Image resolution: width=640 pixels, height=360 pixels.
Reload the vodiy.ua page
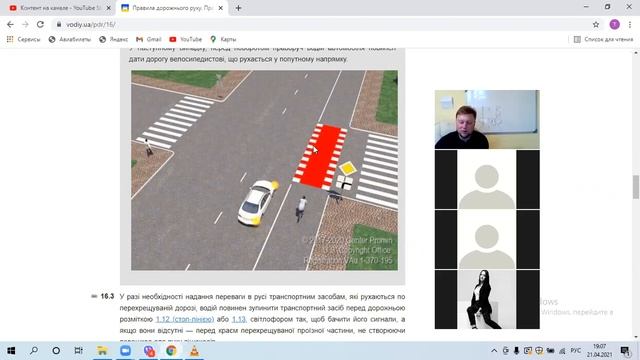[40, 24]
